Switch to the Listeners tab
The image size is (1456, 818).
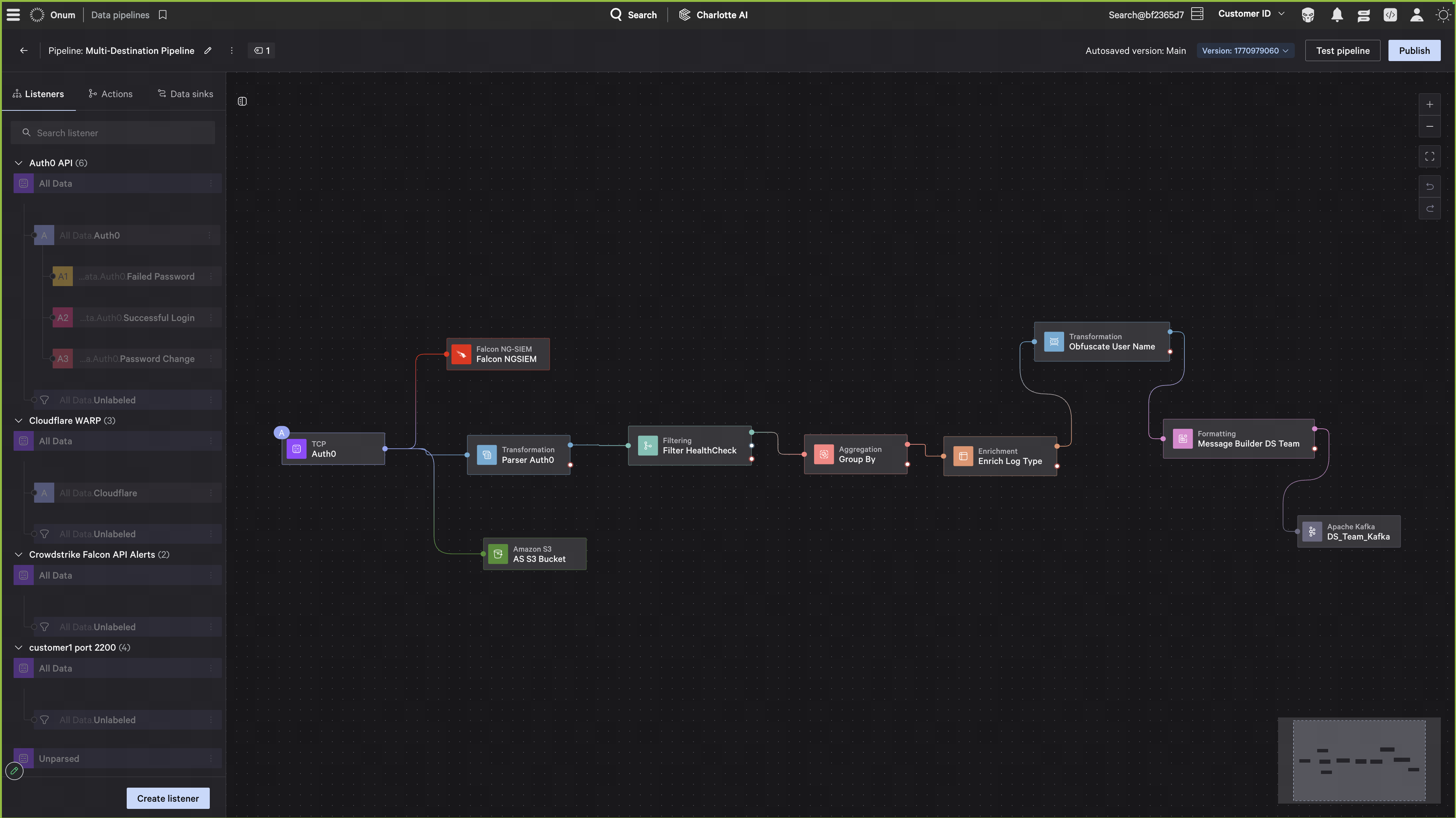(x=38, y=94)
